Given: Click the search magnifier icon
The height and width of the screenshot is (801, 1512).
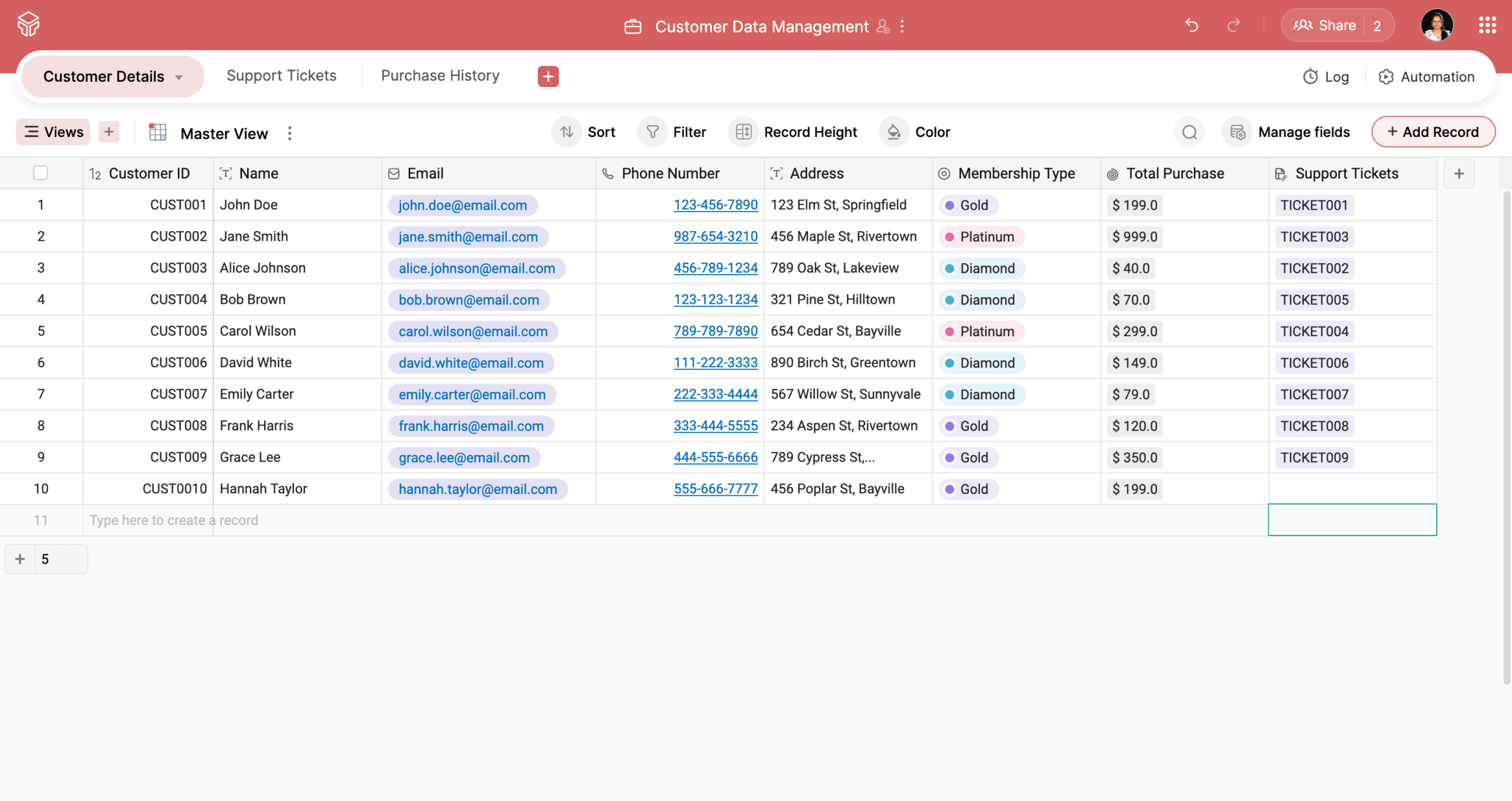Looking at the screenshot, I should 1189,132.
